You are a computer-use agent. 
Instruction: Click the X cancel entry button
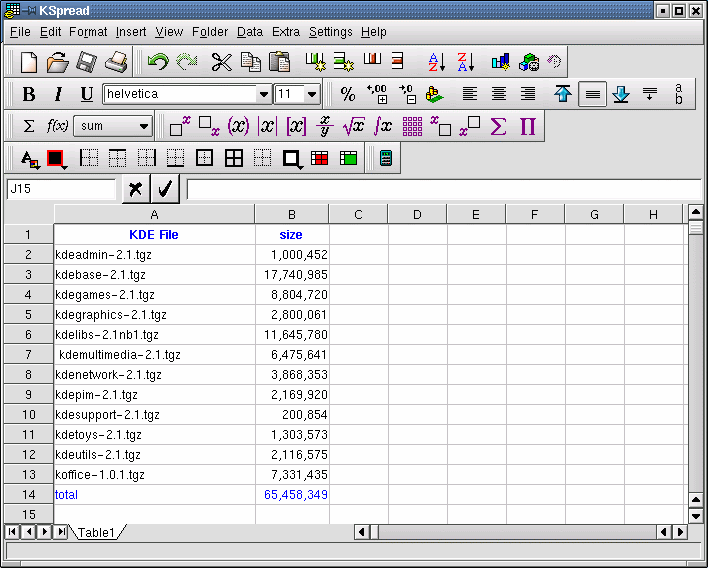[x=136, y=189]
